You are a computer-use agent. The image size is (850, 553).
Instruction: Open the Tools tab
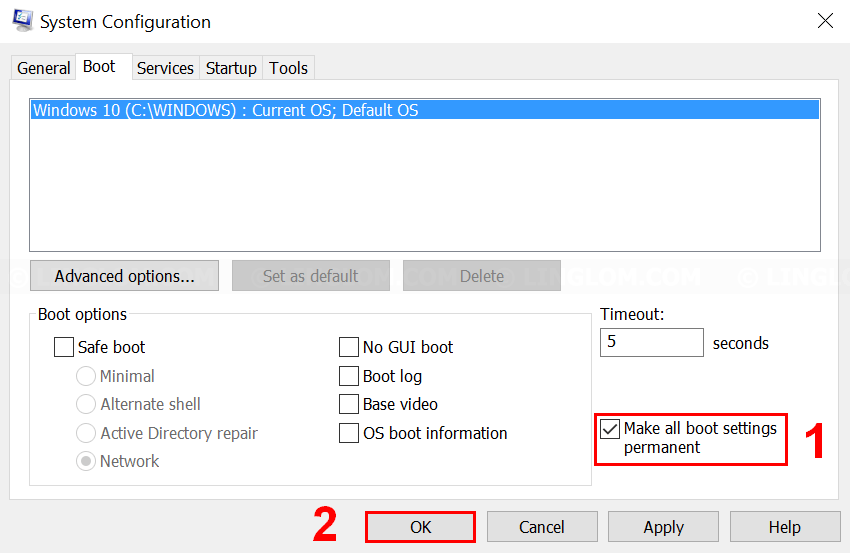coord(288,68)
